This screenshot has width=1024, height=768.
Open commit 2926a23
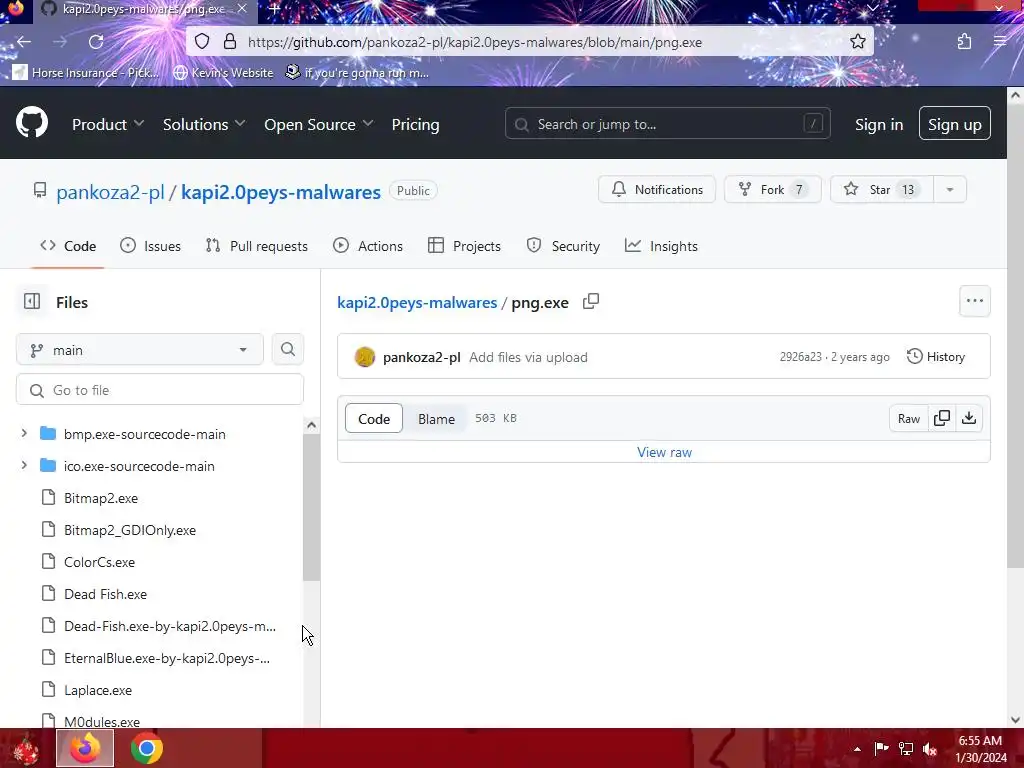coord(800,357)
